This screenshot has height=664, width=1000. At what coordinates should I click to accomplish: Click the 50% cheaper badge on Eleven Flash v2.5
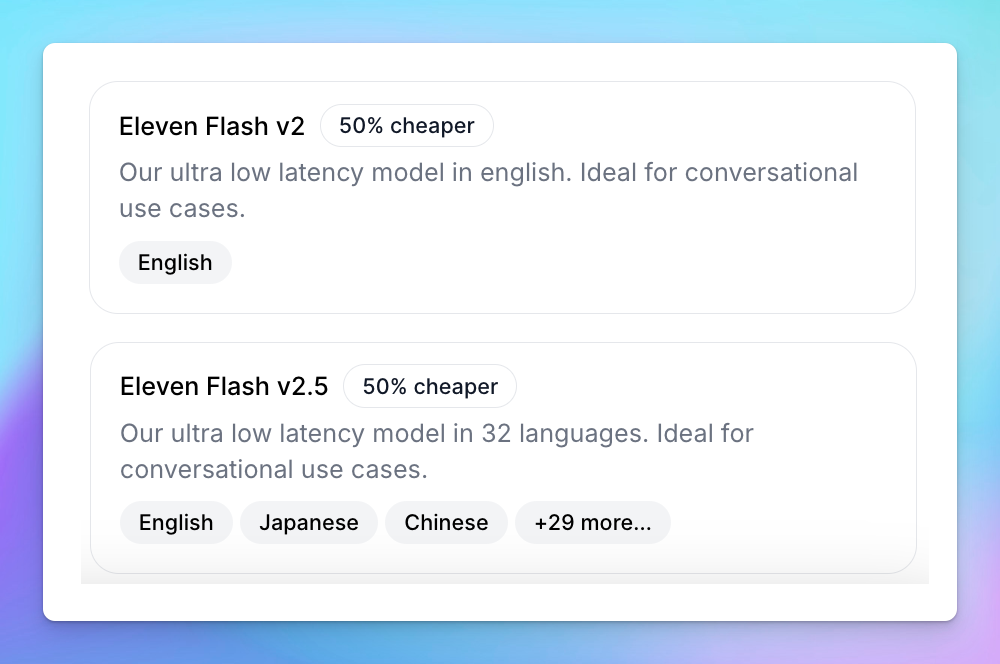[430, 387]
